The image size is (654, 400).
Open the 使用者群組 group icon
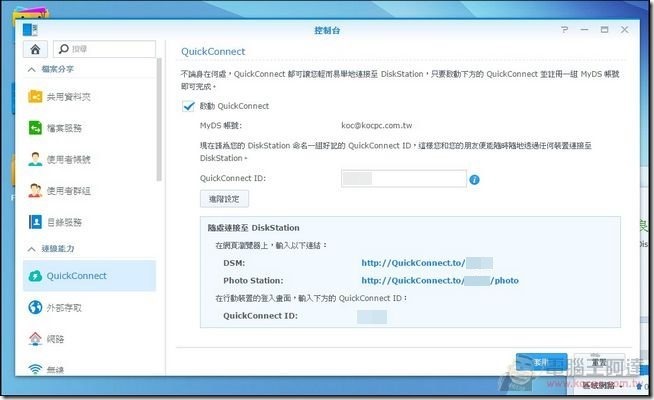35,191
